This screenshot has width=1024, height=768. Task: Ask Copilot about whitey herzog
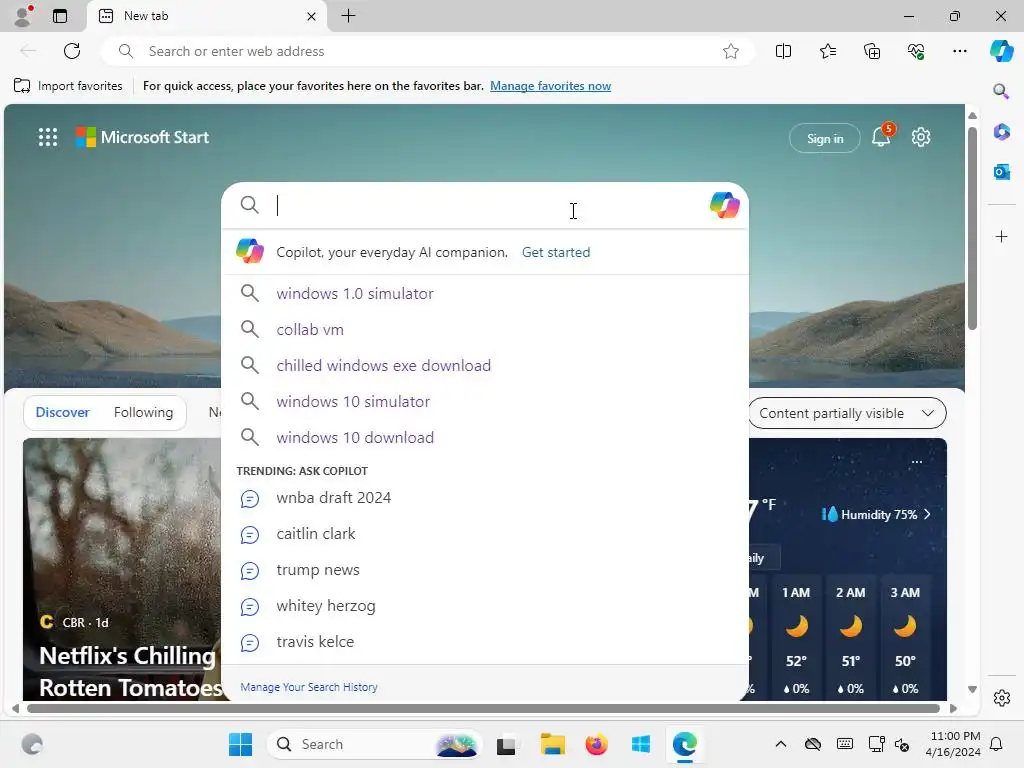[x=485, y=605]
